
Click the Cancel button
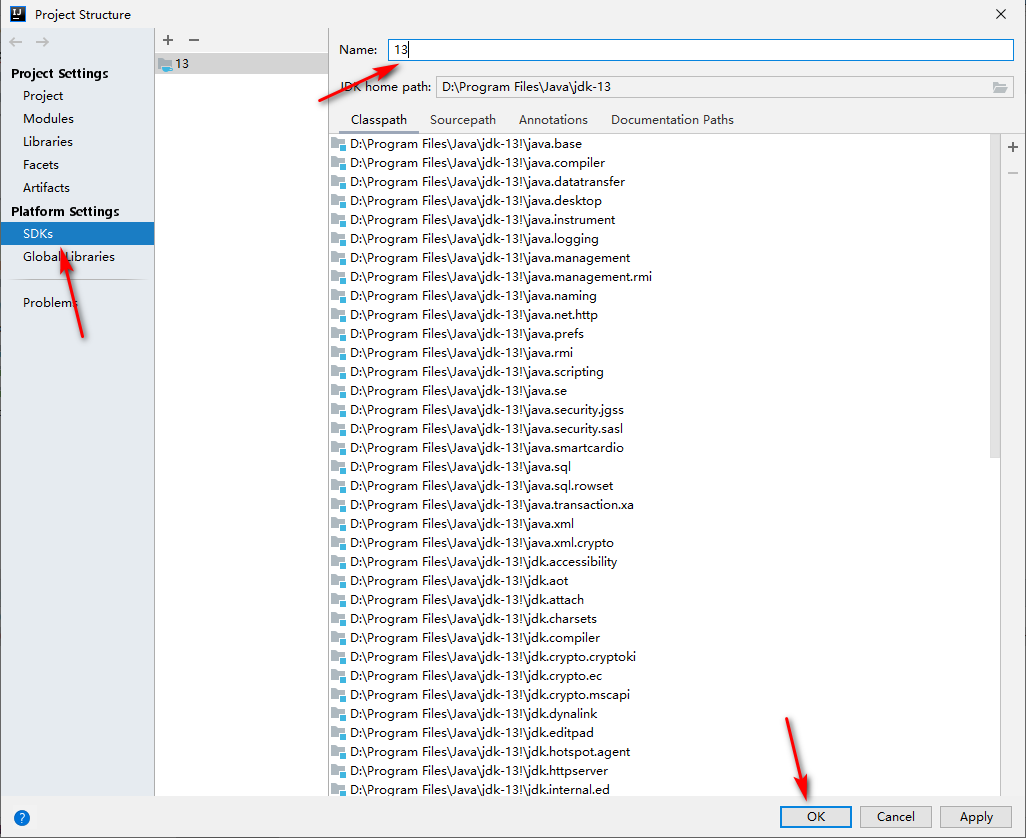895,816
